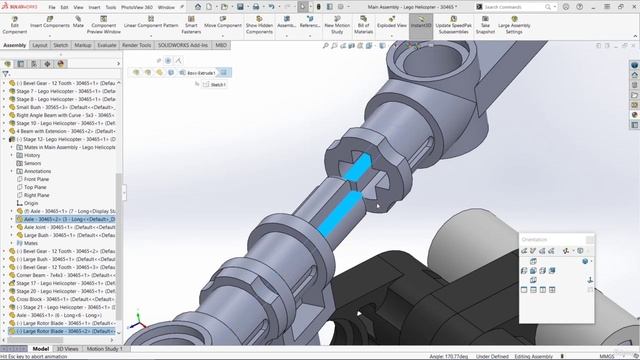
Task: Click the Print icon
Action: point(256,7)
